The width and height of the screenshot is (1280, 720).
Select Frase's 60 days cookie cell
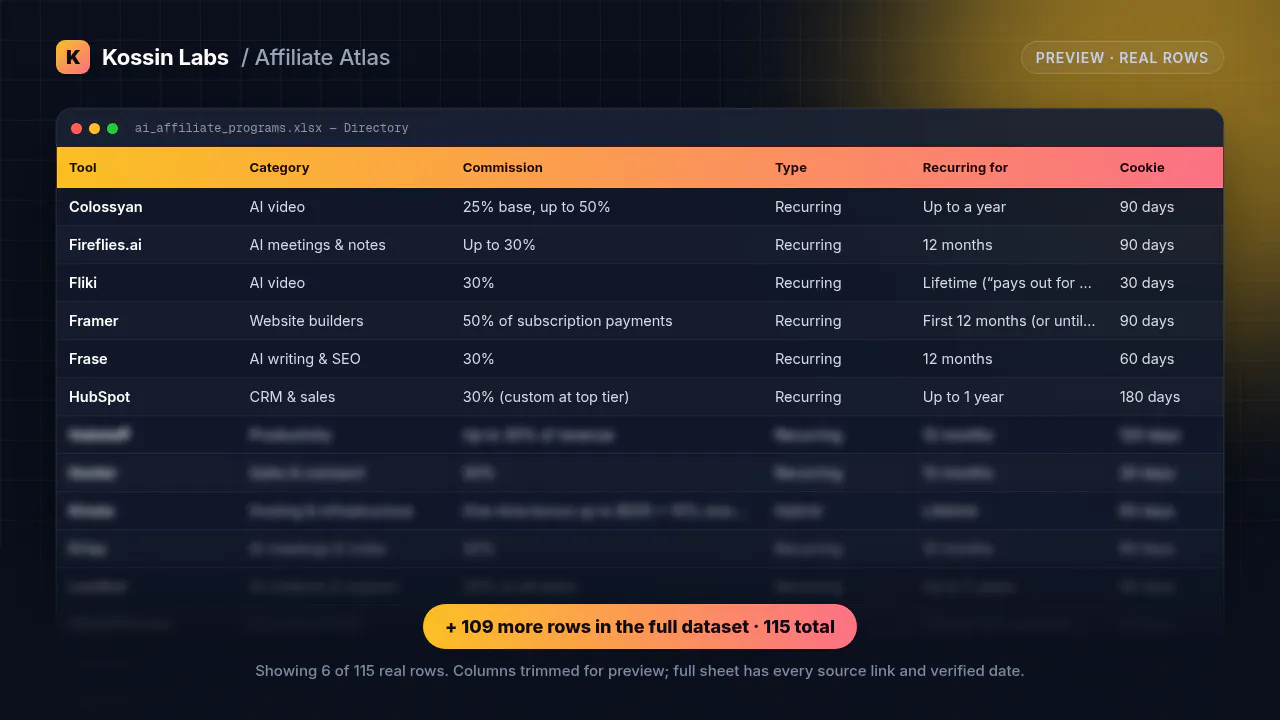(x=1147, y=359)
